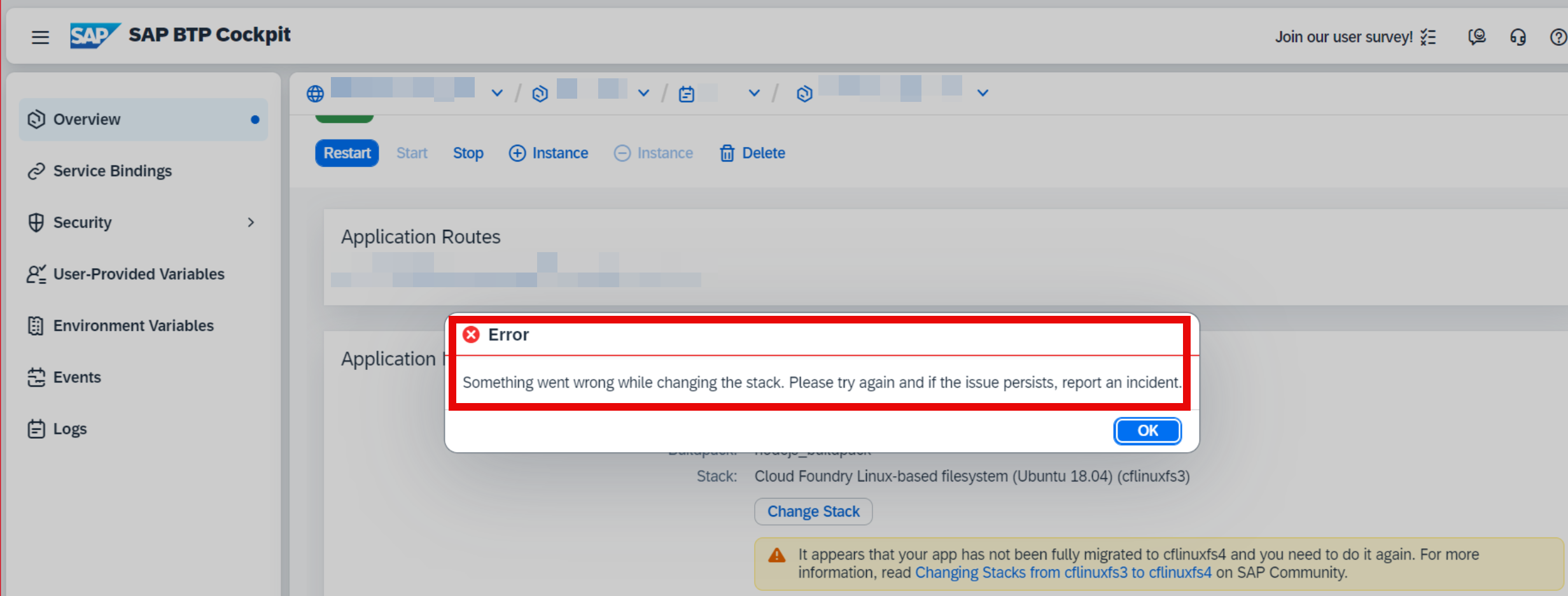Click the Stack: label

click(717, 476)
